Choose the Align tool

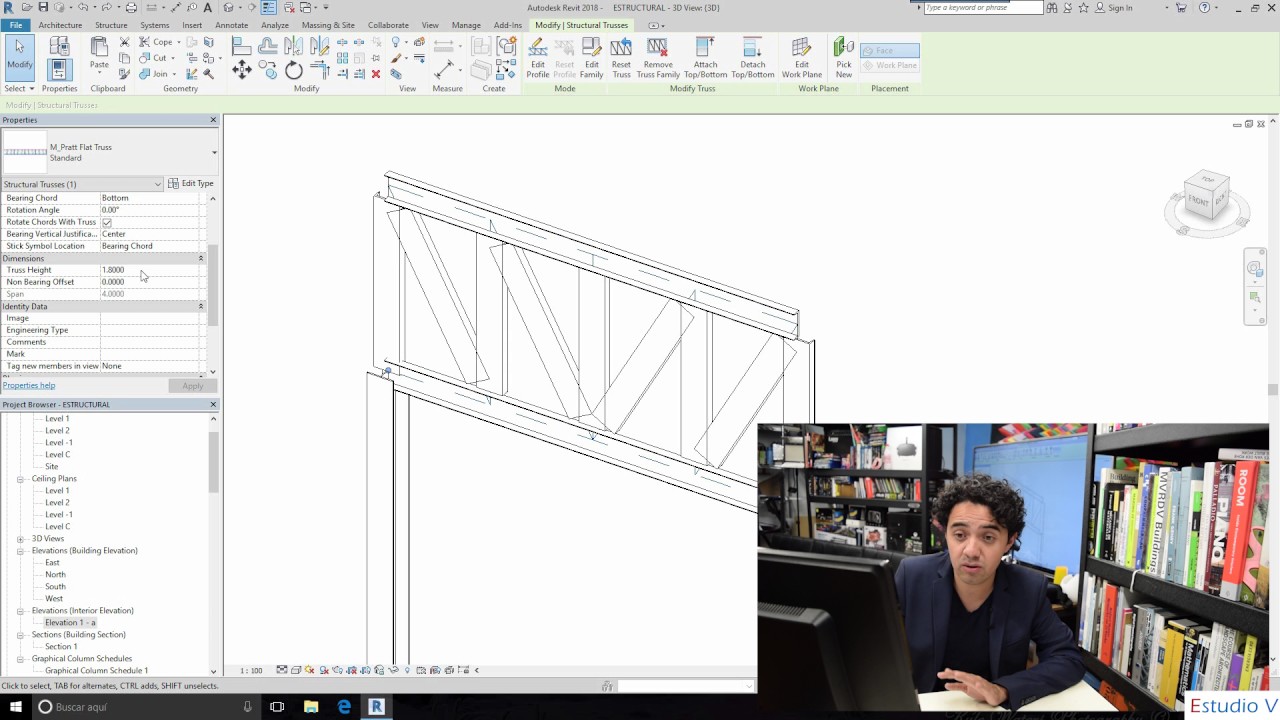pyautogui.click(x=241, y=46)
